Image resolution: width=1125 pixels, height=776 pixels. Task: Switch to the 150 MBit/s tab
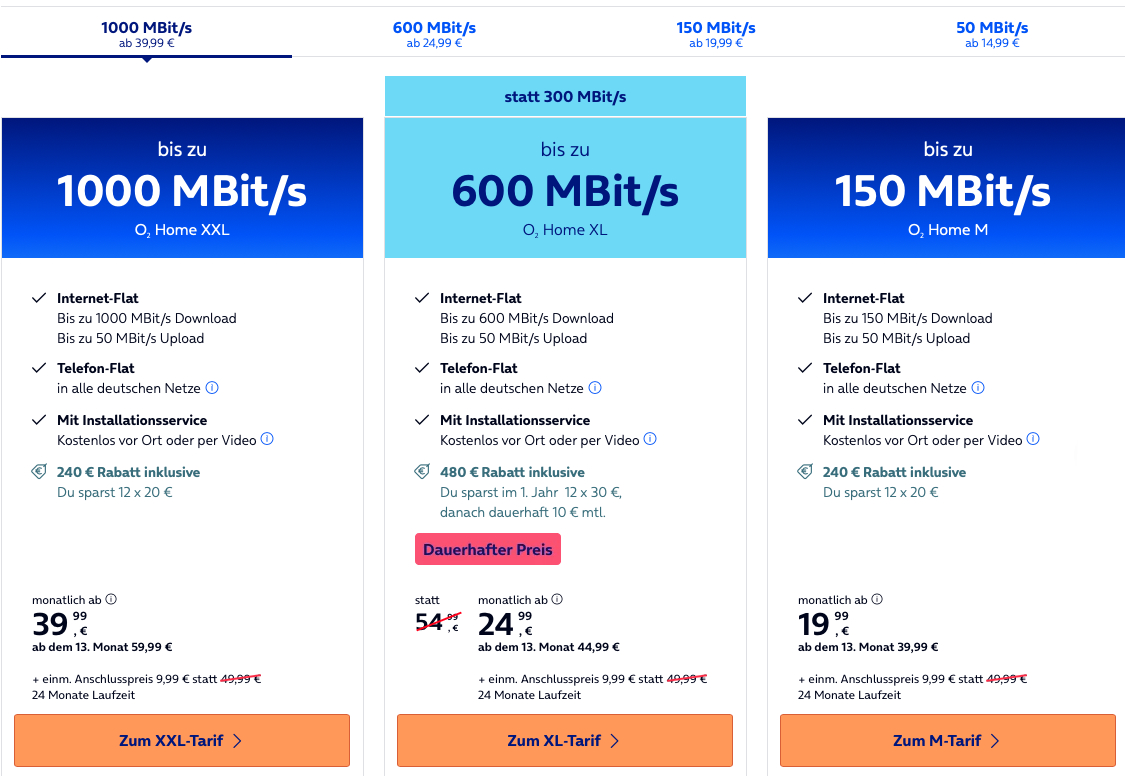tap(716, 33)
